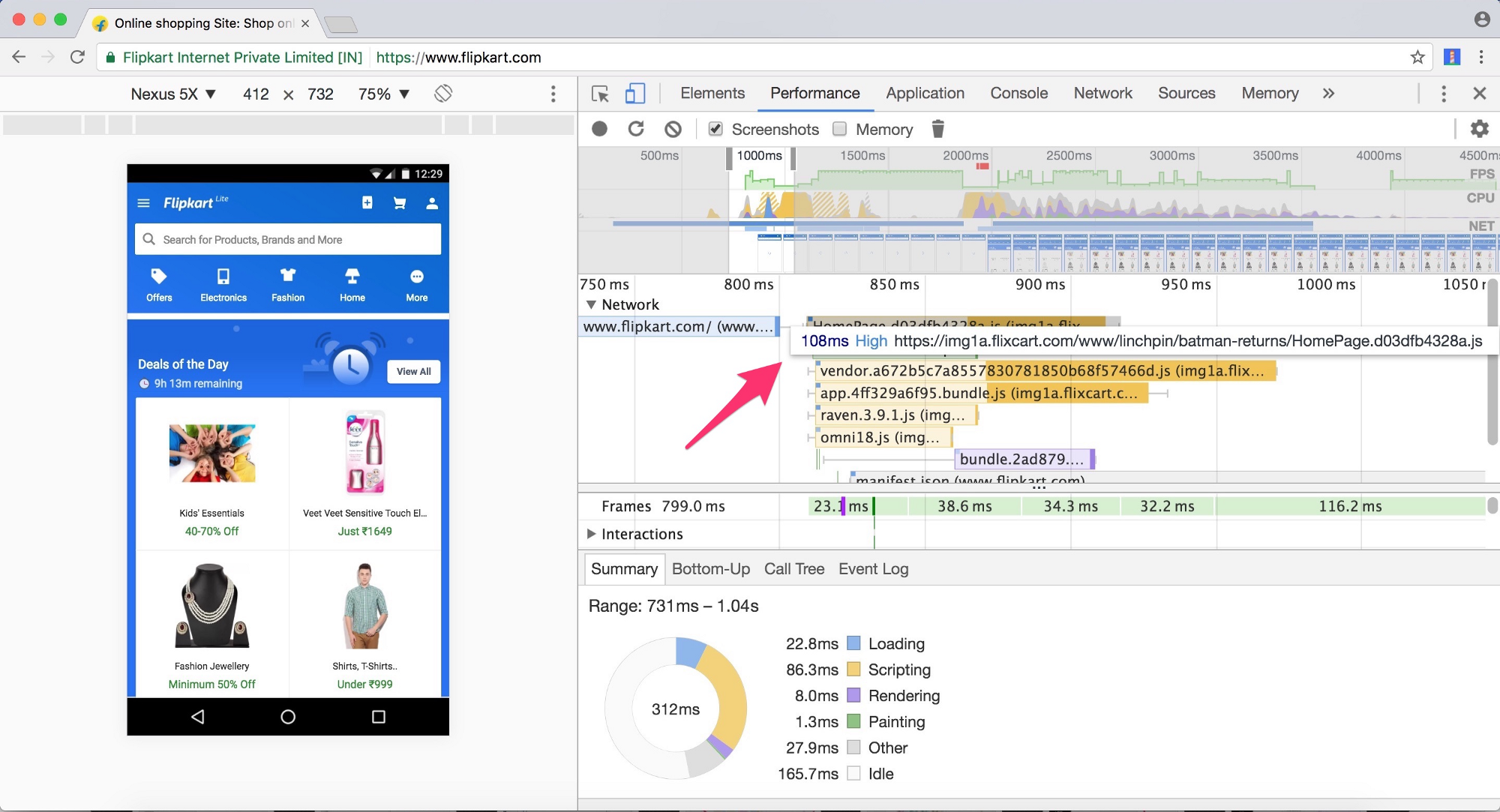The image size is (1500, 812).
Task: Select the inspect element tool
Action: pos(600,94)
